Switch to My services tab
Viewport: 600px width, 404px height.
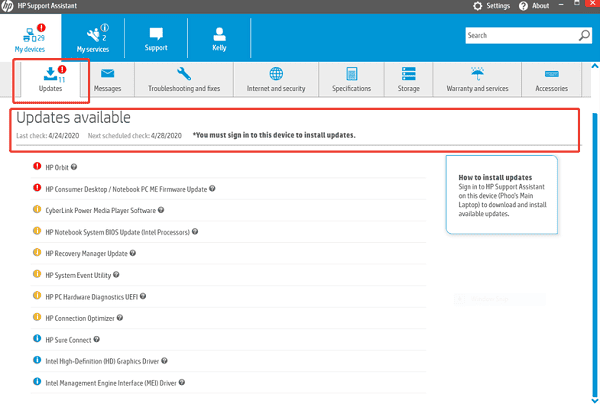pos(92,36)
